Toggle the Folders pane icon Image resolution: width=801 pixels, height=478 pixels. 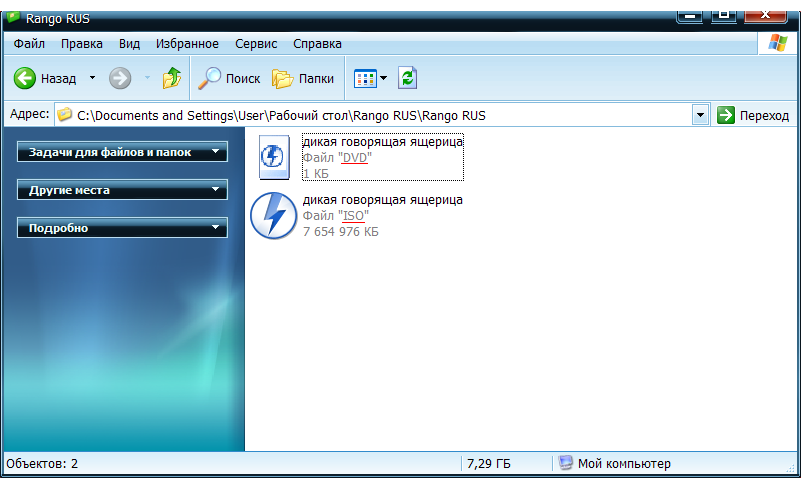(282, 79)
